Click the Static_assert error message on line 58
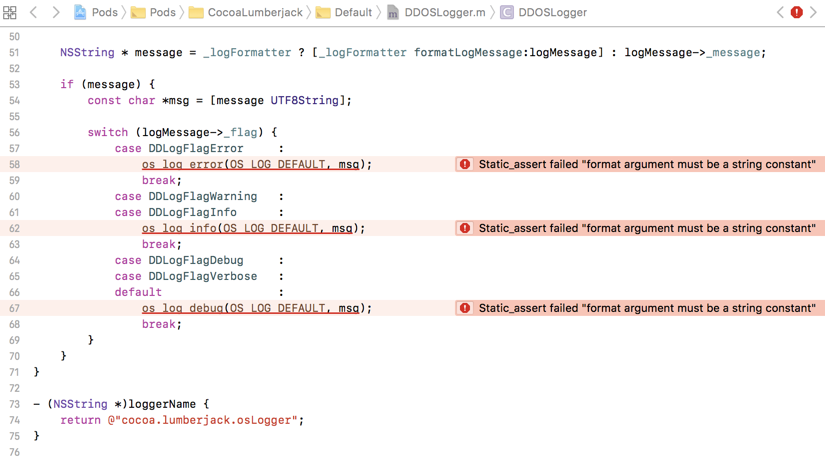This screenshot has width=825, height=458. pyautogui.click(x=647, y=164)
